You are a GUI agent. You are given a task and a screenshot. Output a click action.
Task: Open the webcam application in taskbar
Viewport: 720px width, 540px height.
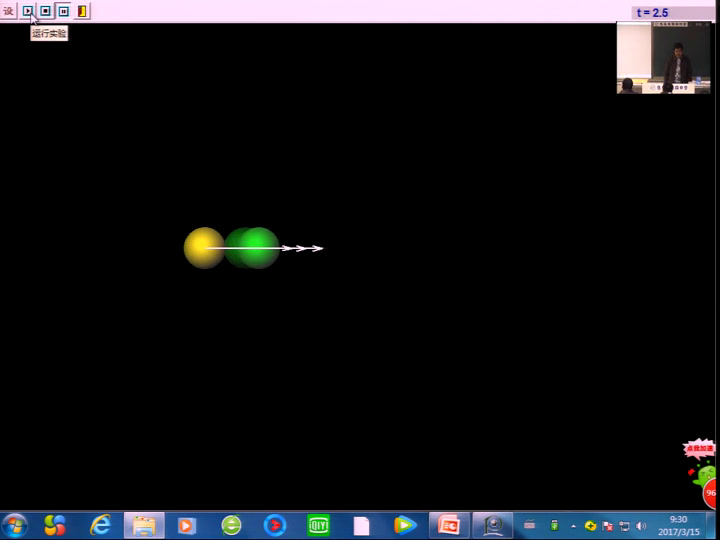493,525
